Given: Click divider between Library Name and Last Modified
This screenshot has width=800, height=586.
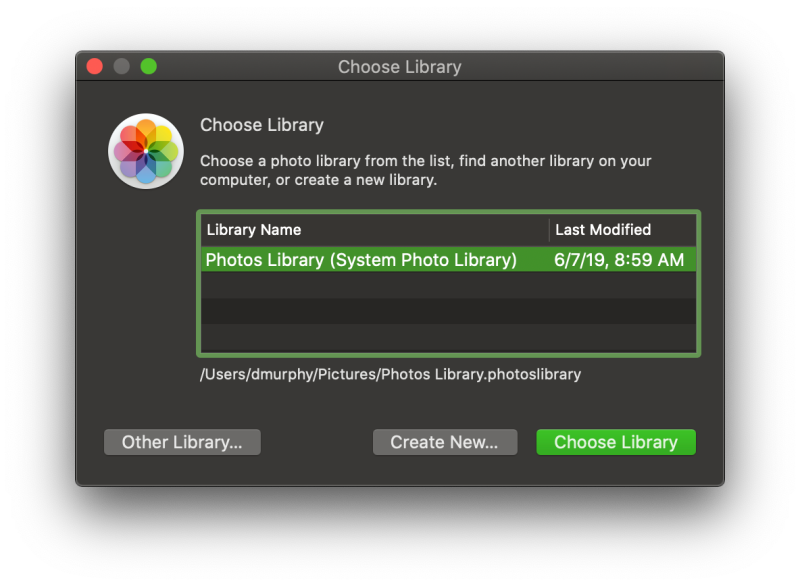Looking at the screenshot, I should click(x=549, y=230).
